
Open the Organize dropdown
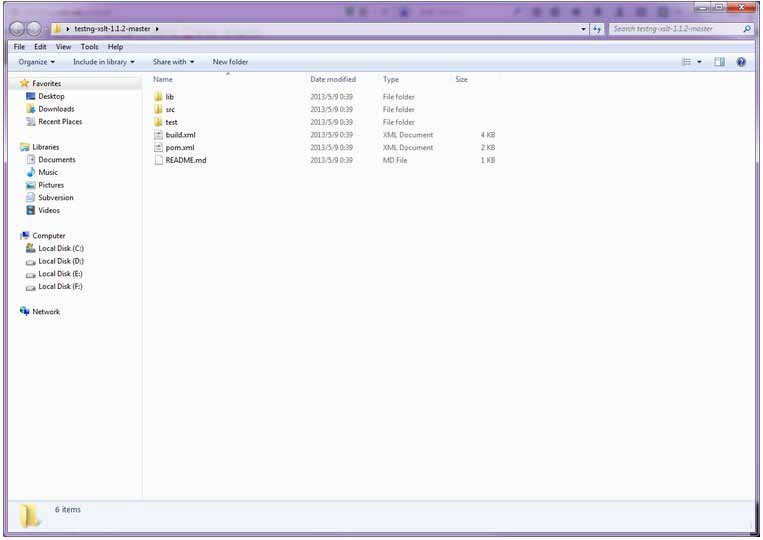36,62
